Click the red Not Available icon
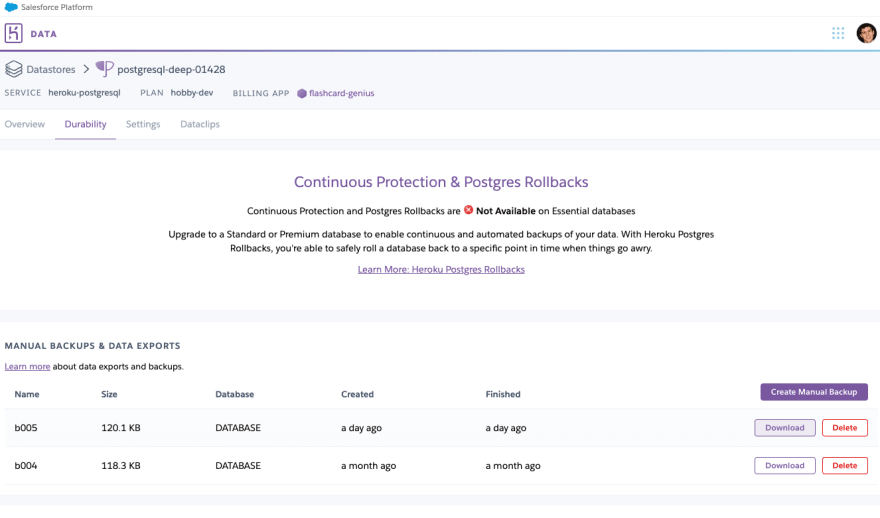This screenshot has height=518, width=880. point(469,210)
